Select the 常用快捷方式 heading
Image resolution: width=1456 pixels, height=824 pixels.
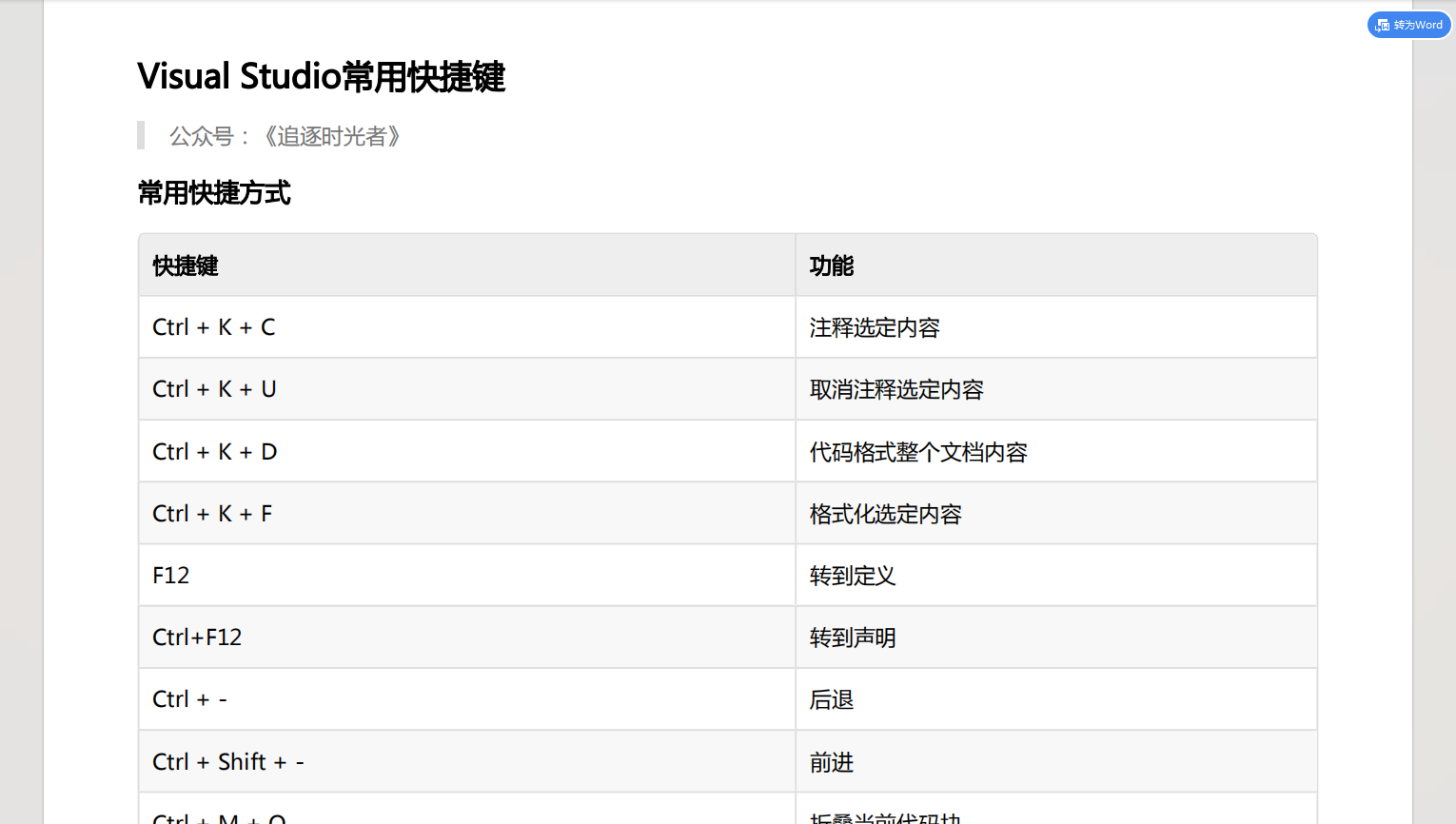point(214,193)
